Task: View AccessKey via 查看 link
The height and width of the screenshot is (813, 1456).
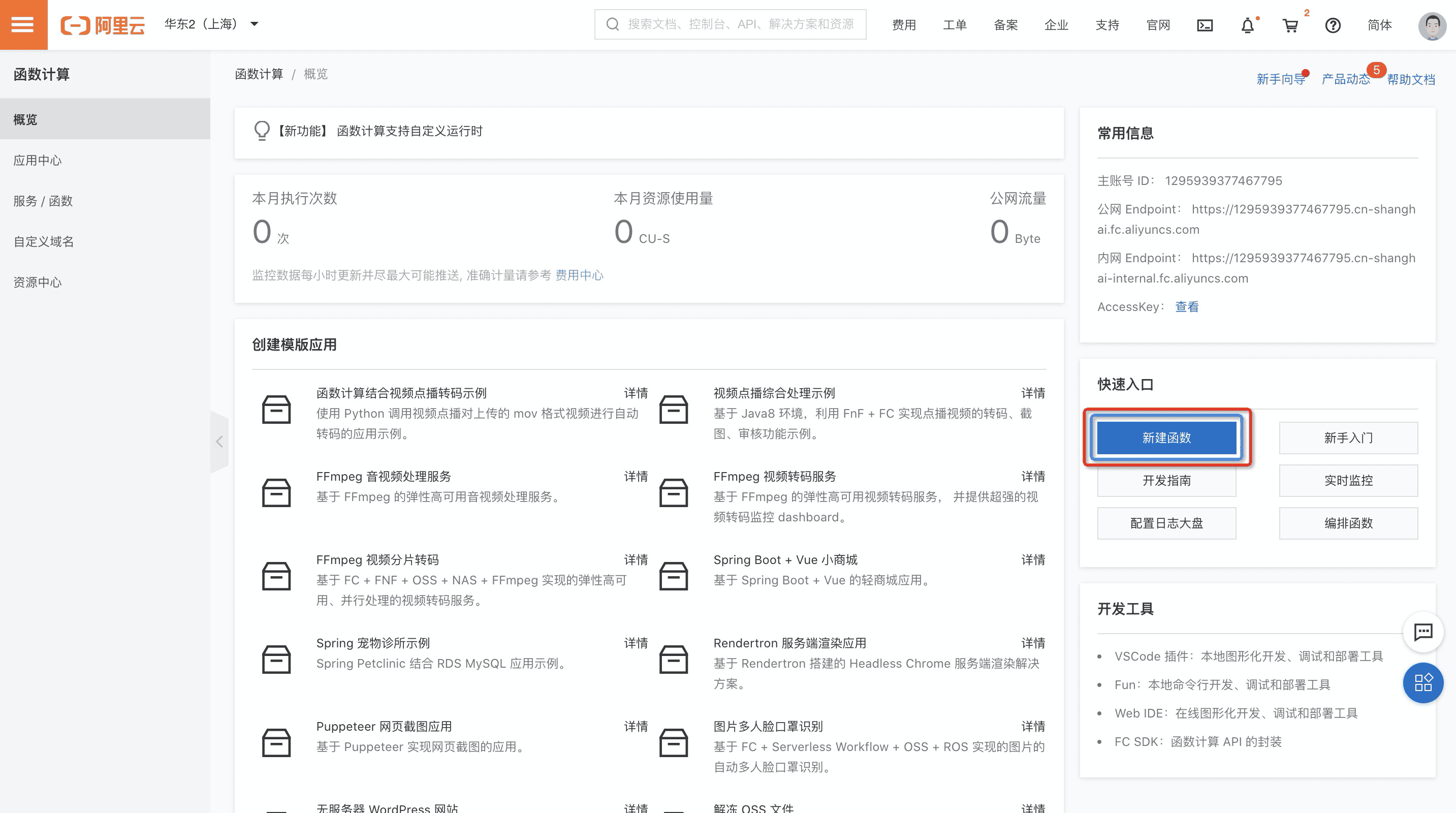Action: pyautogui.click(x=1186, y=306)
